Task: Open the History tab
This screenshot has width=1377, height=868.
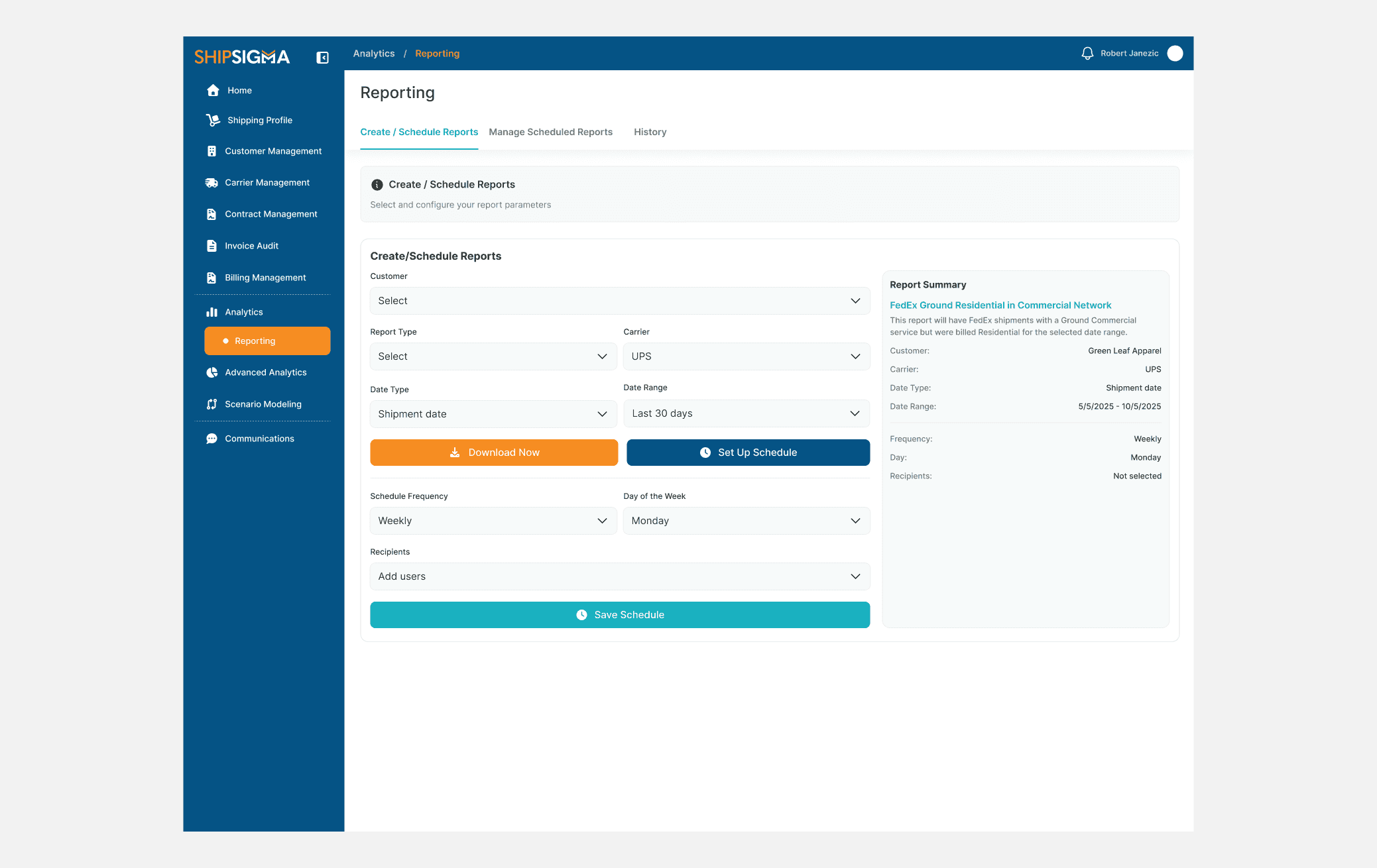Action: [x=650, y=133]
